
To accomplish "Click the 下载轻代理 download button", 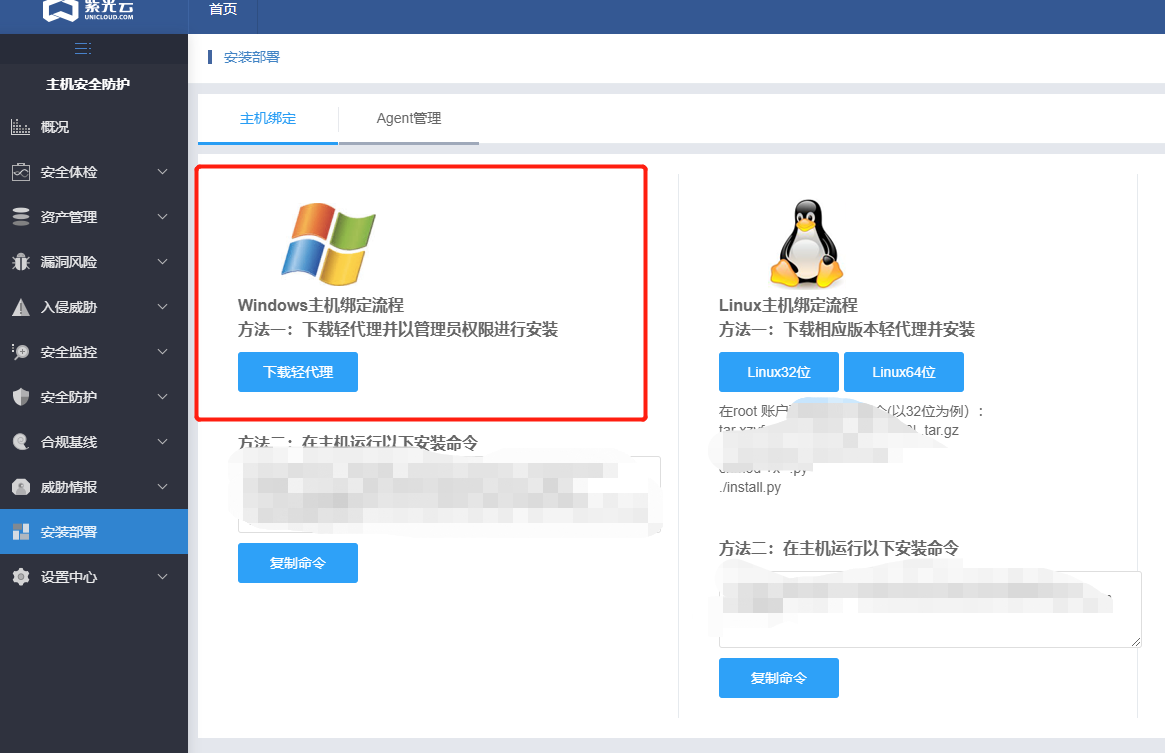I will 298,372.
